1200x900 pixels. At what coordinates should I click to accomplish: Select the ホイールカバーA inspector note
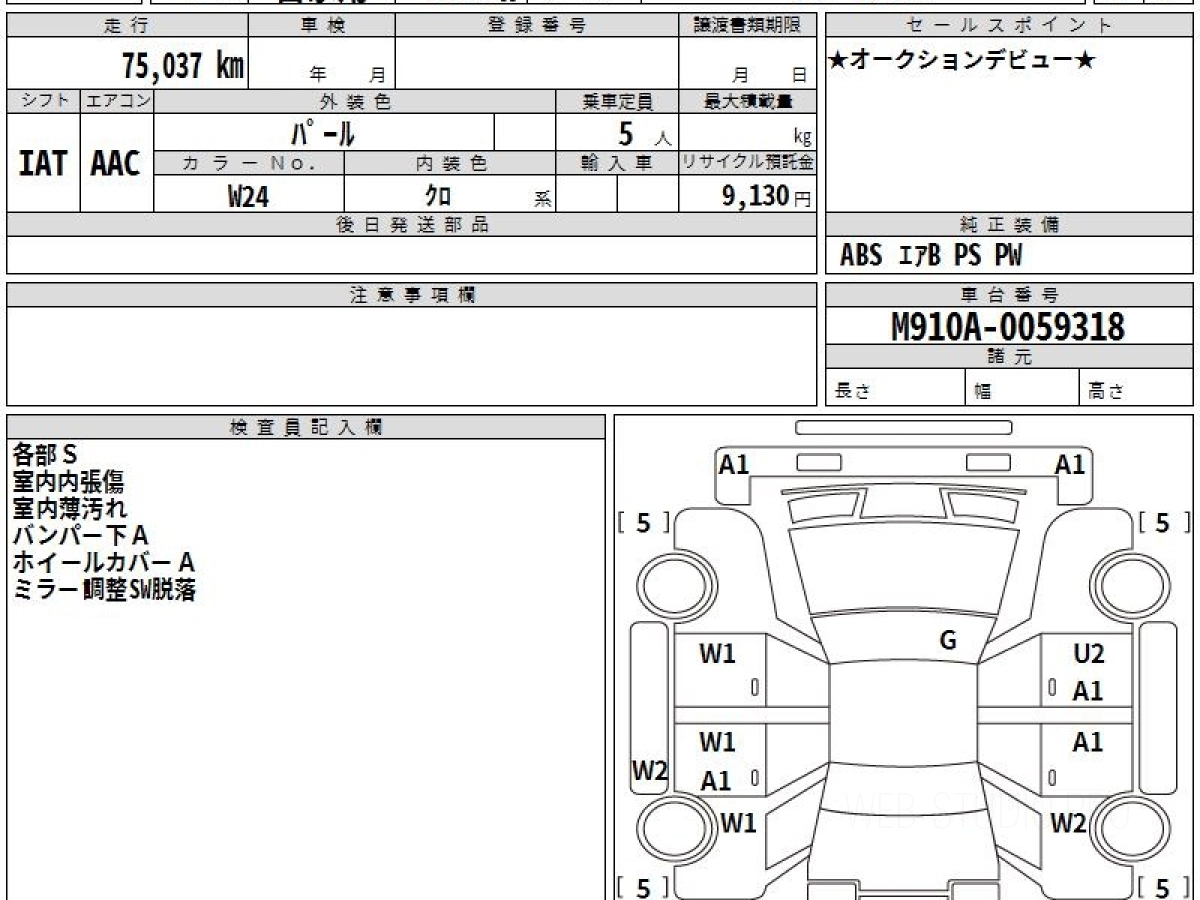click(x=104, y=563)
